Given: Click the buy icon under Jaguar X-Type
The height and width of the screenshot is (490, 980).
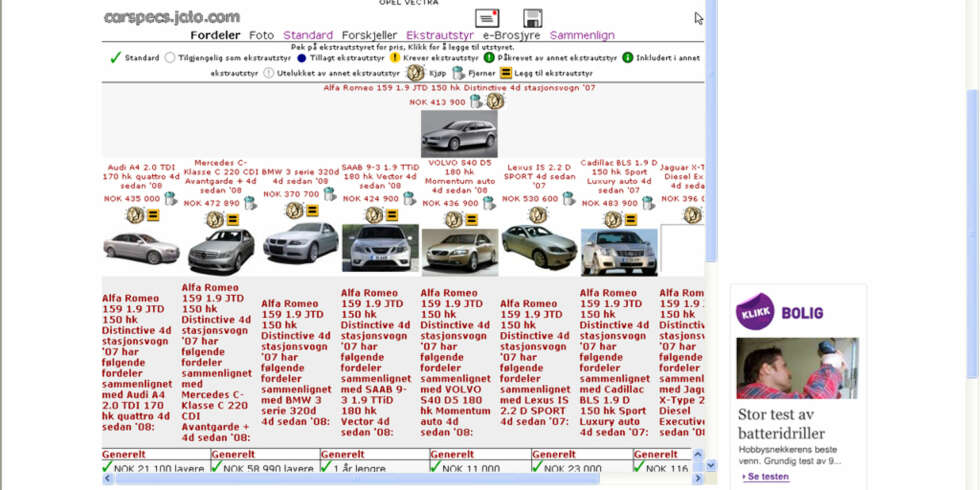Looking at the screenshot, I should [x=692, y=215].
